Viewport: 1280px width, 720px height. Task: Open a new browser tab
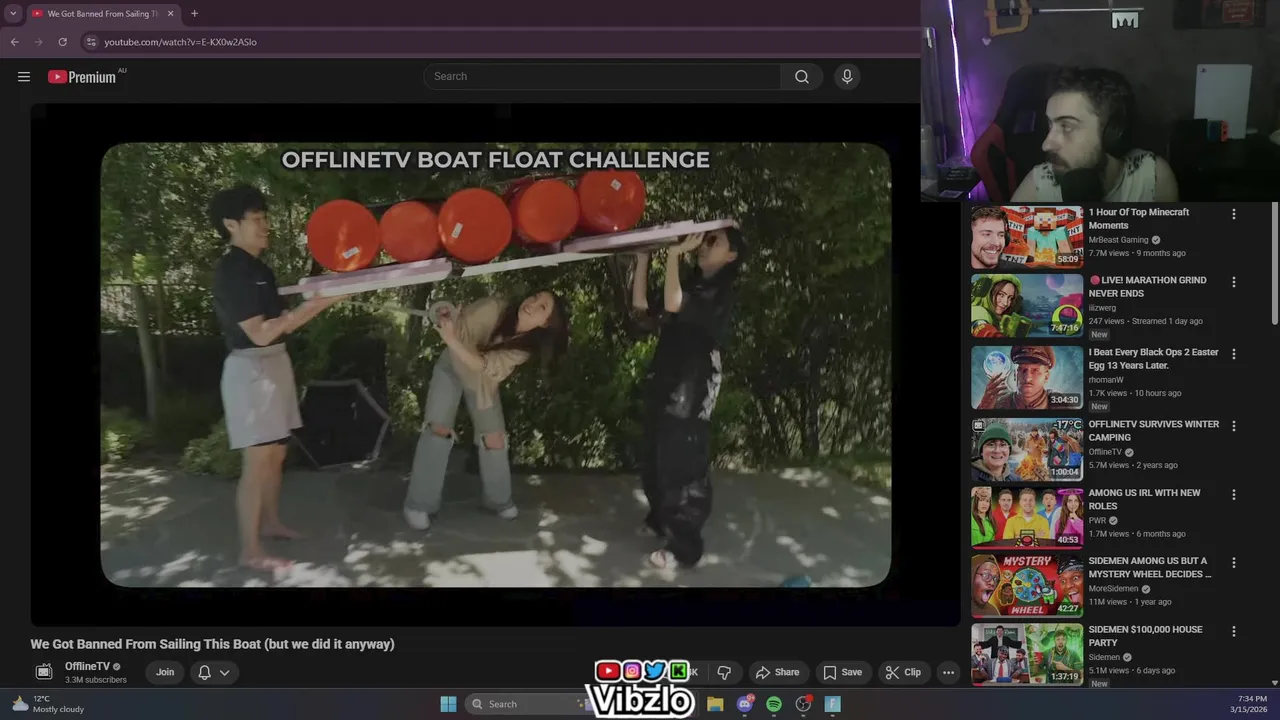tap(194, 14)
